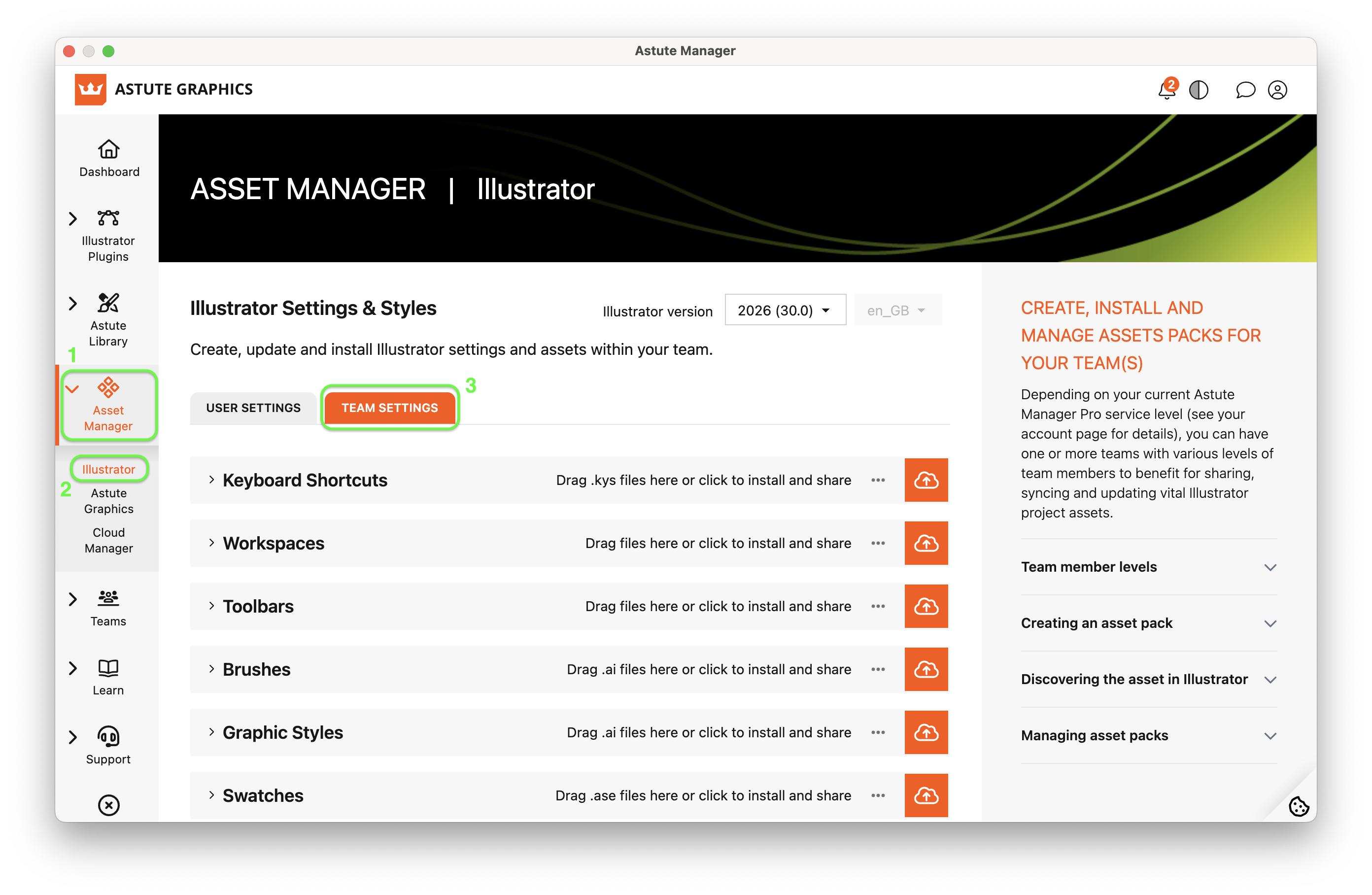This screenshot has height=895, width=1372.
Task: Expand the Teams sidebar chevron
Action: (x=72, y=599)
